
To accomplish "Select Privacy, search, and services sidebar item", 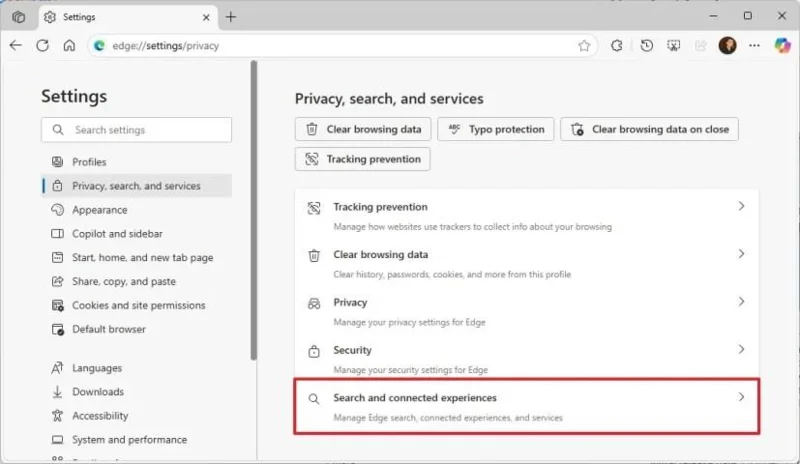I will (x=136, y=186).
